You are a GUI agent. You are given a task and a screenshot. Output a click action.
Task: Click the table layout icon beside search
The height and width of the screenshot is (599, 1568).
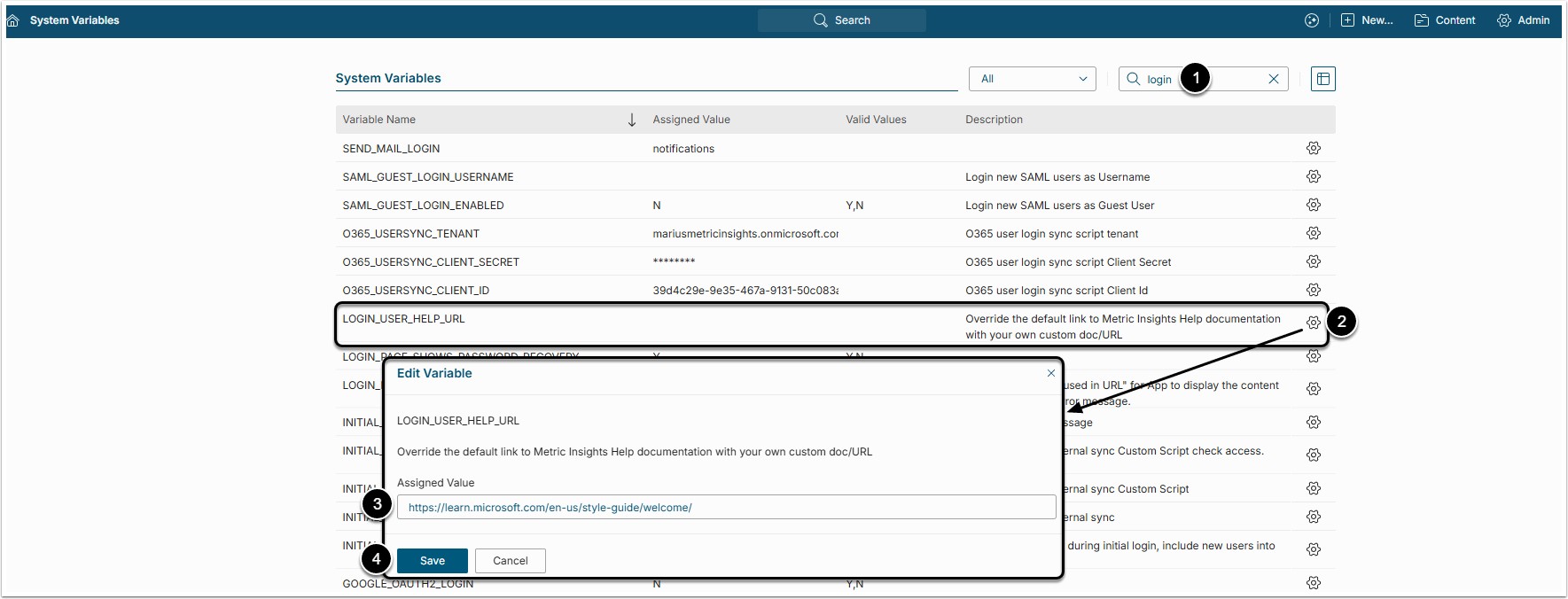(x=1322, y=79)
